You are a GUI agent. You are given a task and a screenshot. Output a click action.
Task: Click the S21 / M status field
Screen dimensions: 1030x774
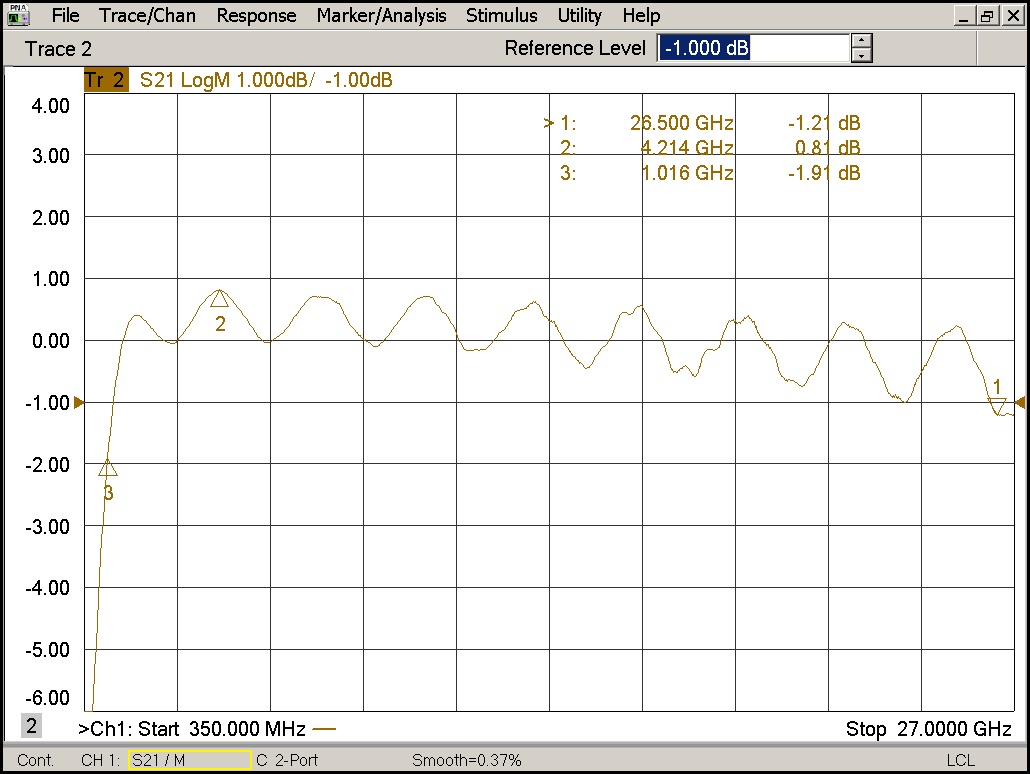point(189,760)
